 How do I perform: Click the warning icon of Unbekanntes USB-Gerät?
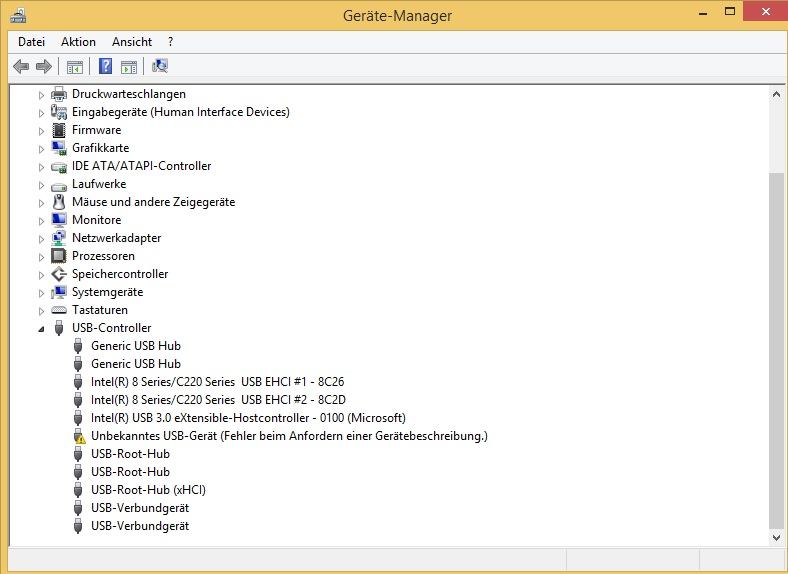pos(79,436)
